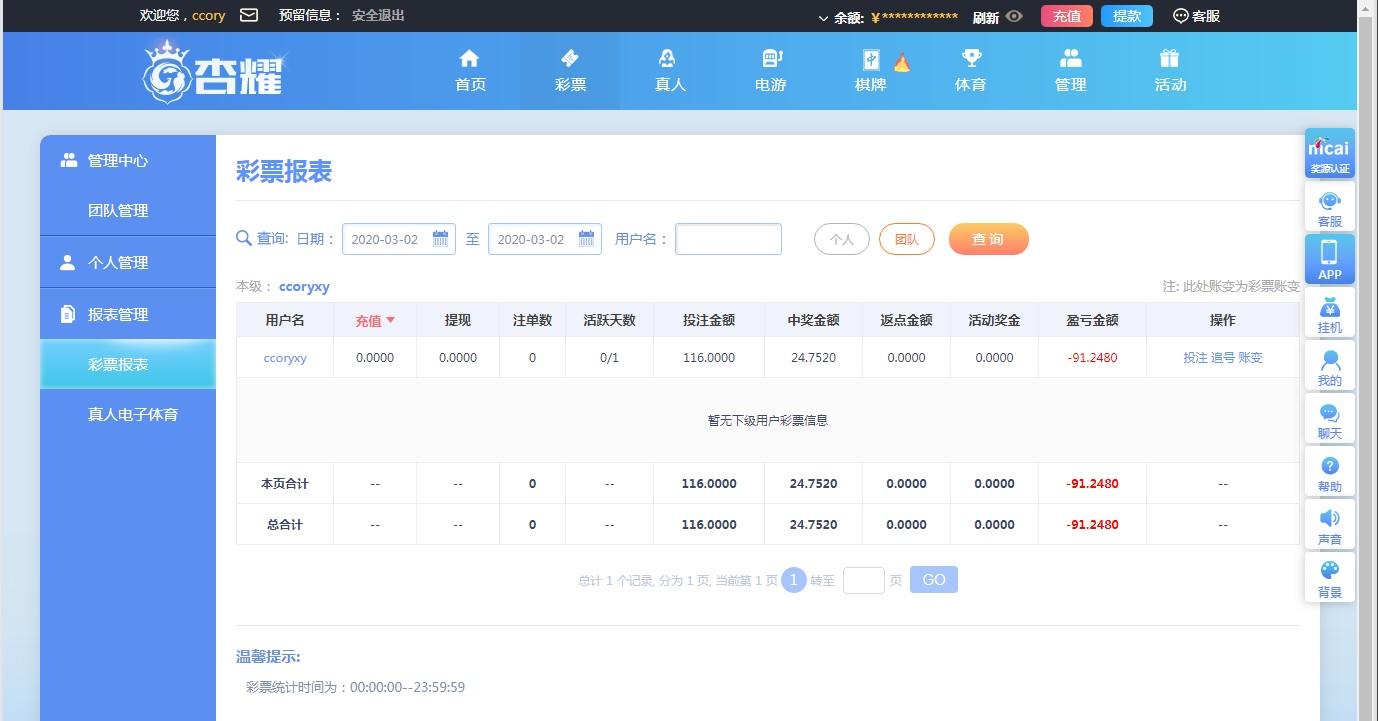Screen dimensions: 1378x721
Task: Click 0/1 active days cell
Action: click(609, 358)
